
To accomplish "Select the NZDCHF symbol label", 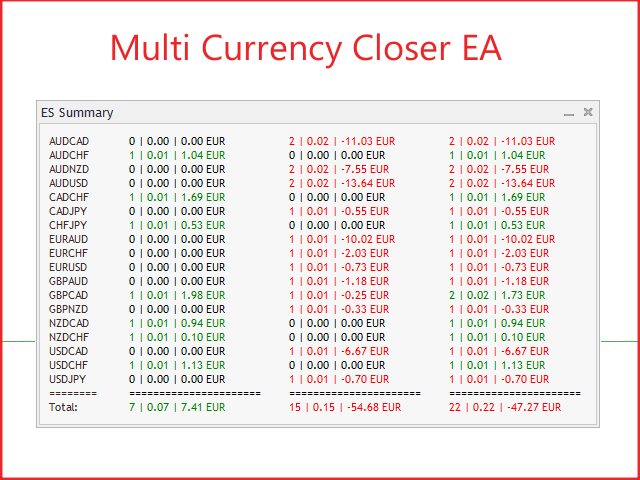I will (x=69, y=337).
